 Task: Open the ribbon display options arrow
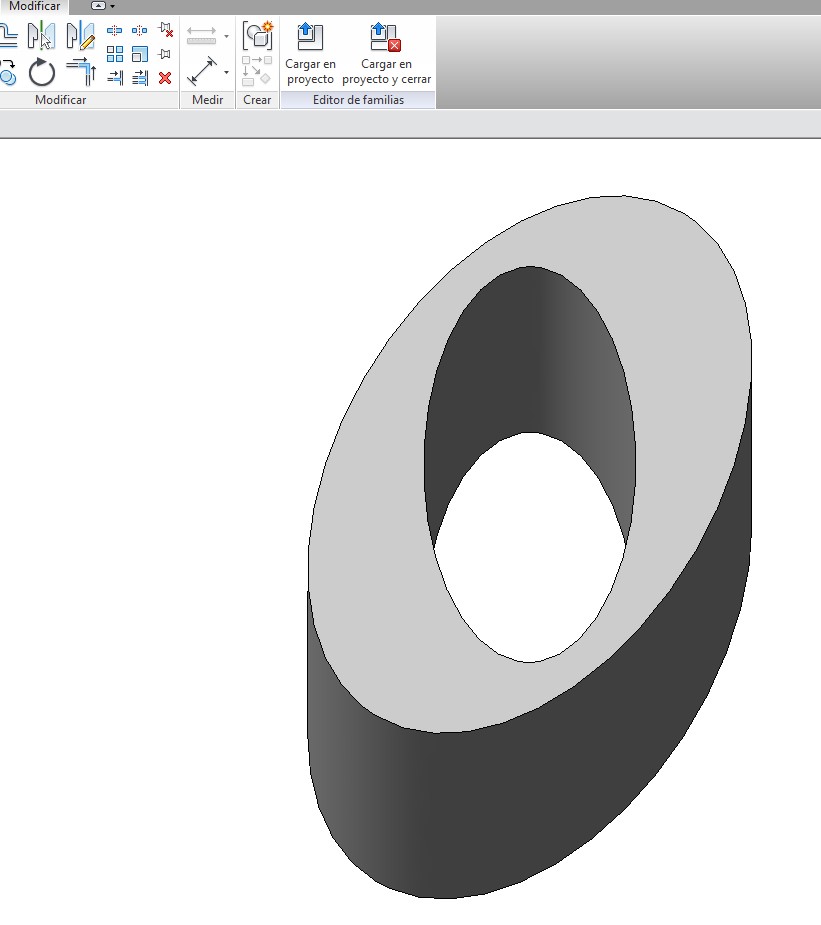click(112, 6)
